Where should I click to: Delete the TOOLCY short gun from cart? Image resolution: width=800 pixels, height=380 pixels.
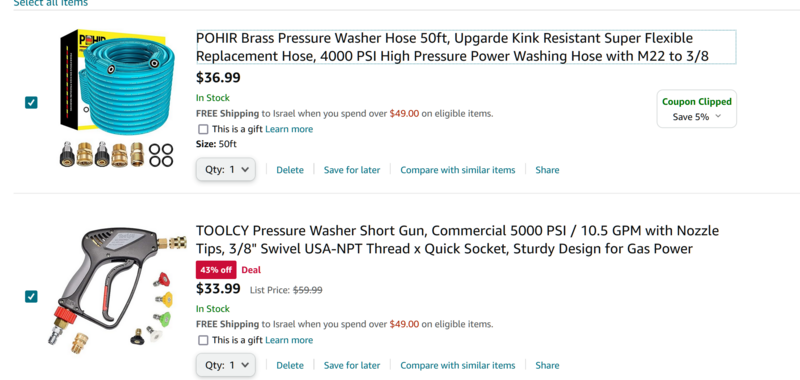290,365
